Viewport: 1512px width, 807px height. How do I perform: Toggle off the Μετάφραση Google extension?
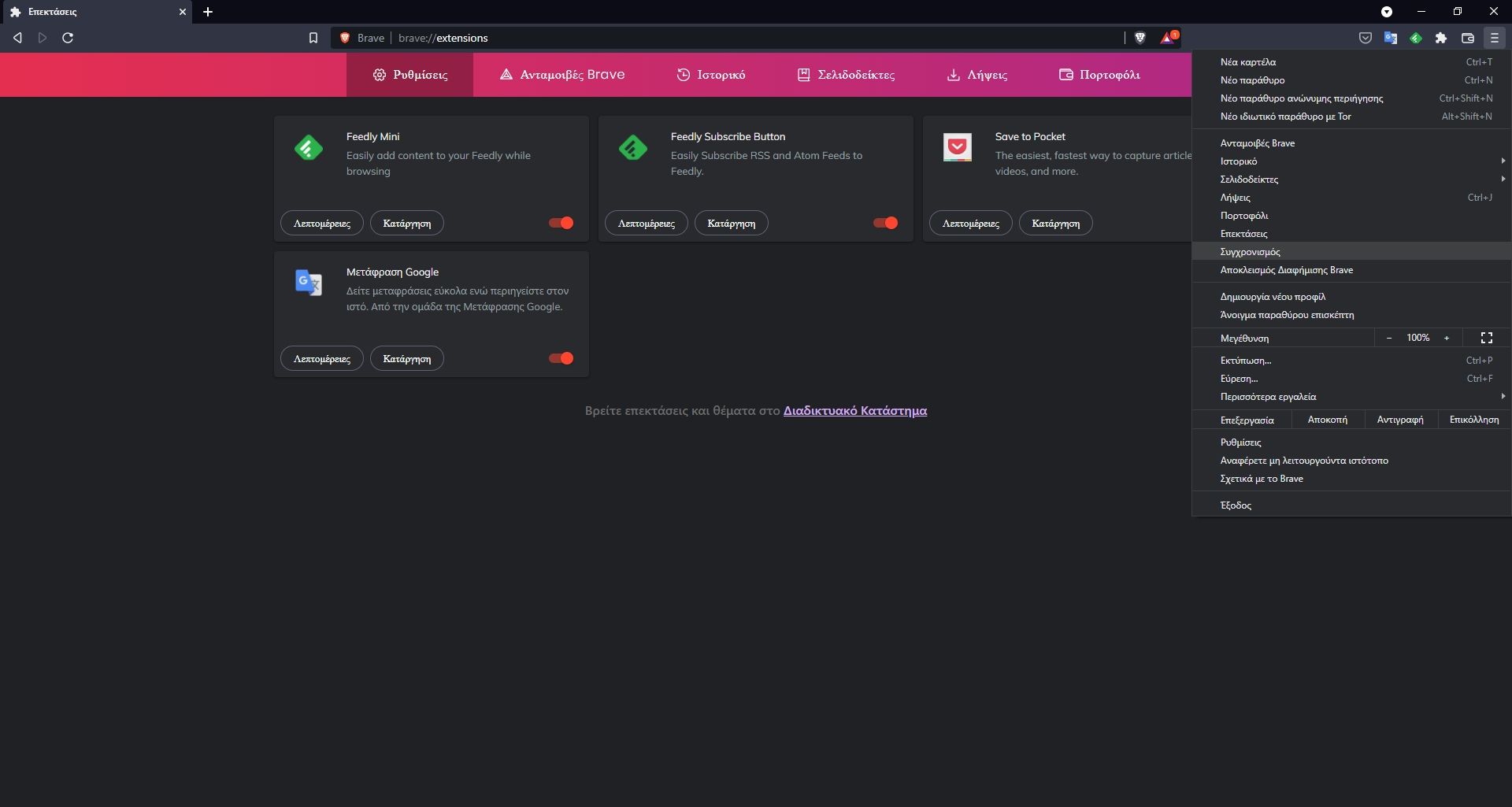[x=561, y=358]
